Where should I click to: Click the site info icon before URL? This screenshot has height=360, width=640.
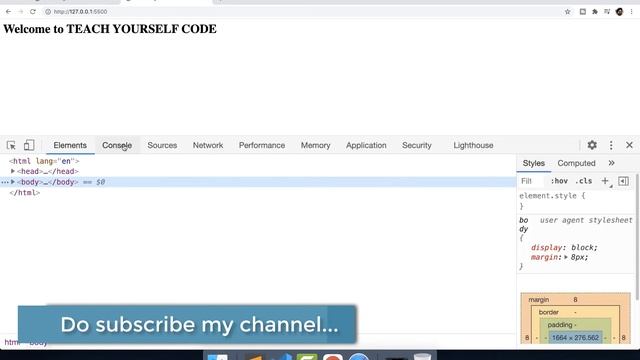coord(48,12)
